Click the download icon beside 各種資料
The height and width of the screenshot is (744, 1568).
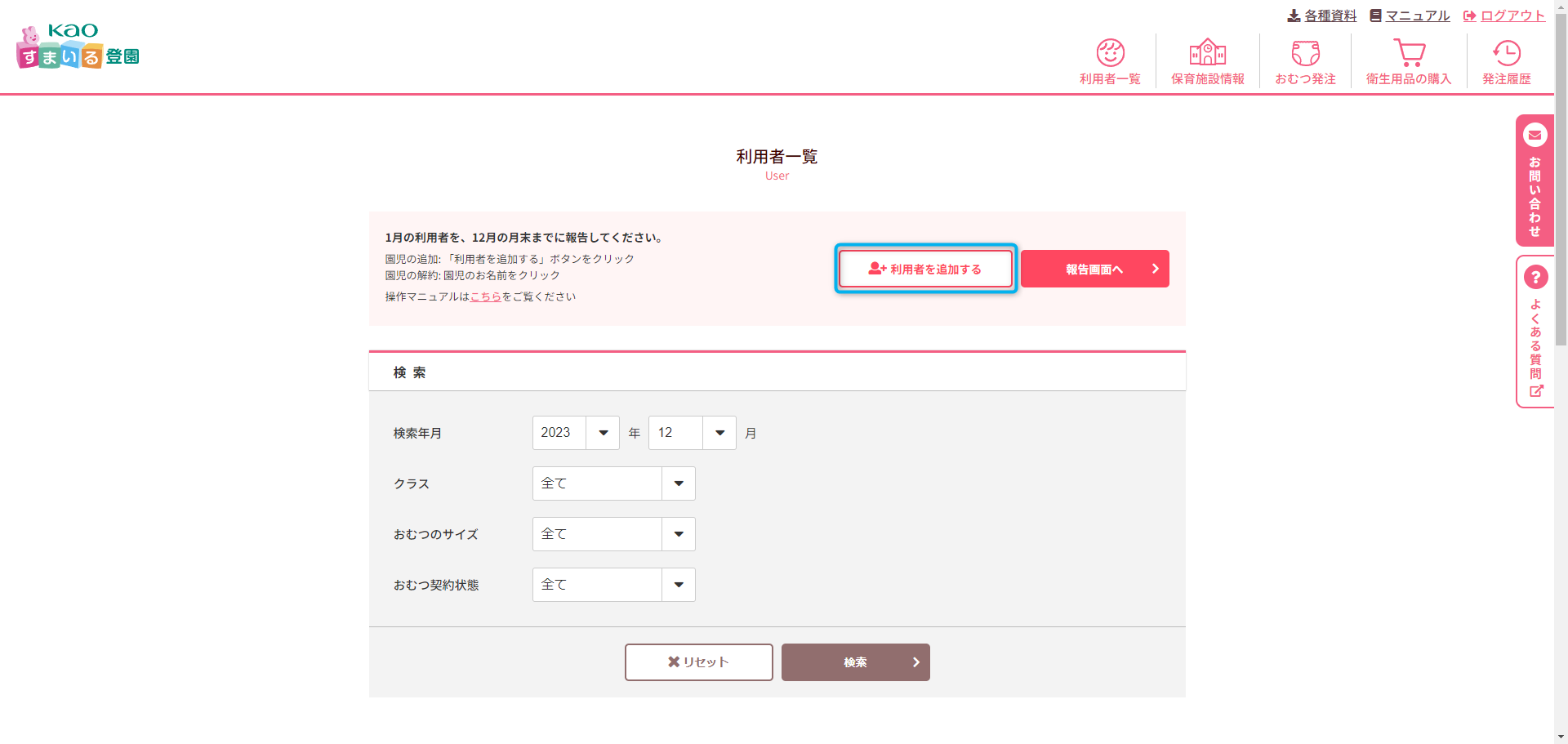pos(1294,16)
